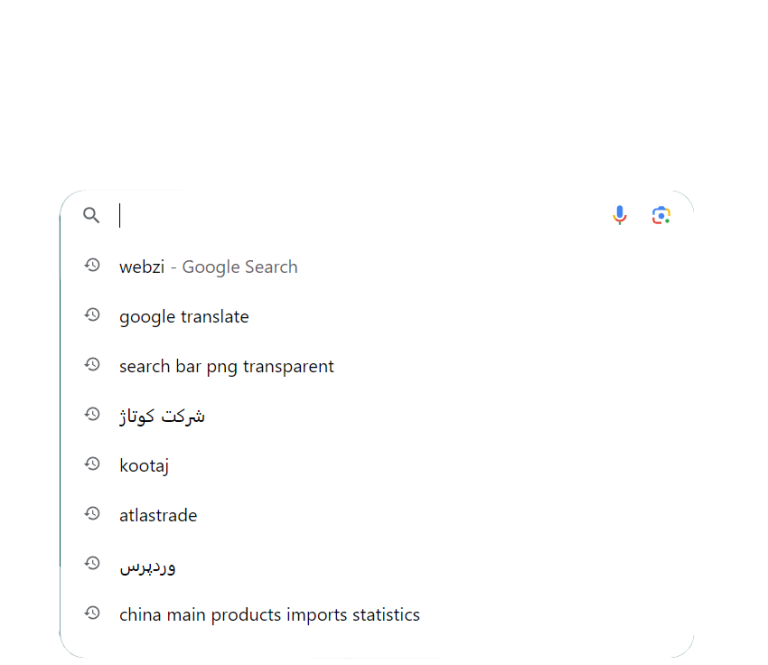
Task: Select the وردپرس suggestion
Action: point(148,566)
